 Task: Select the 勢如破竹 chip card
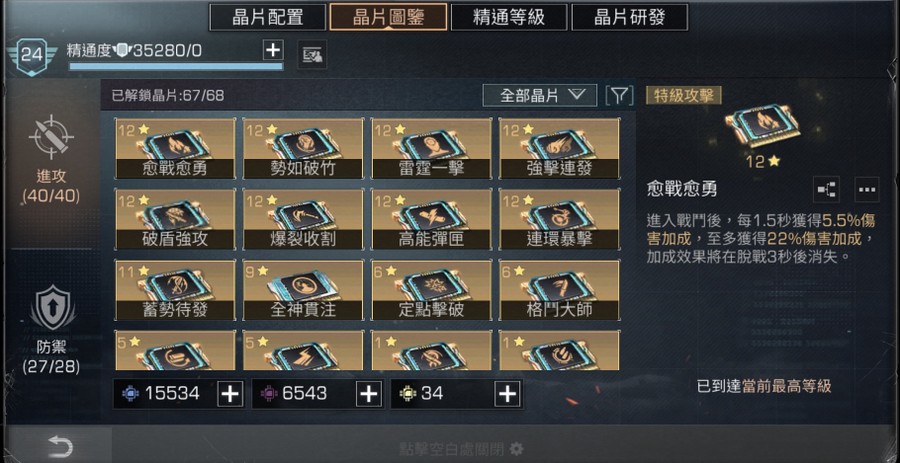point(303,149)
